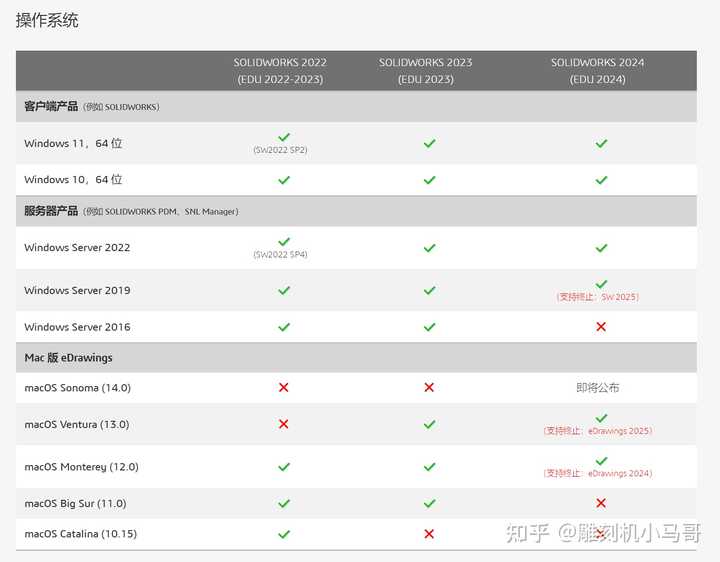Viewport: 720px width, 562px height.
Task: Click the SOLIDWORKS 2022 Windows 11 checkmark
Action: tap(284, 137)
